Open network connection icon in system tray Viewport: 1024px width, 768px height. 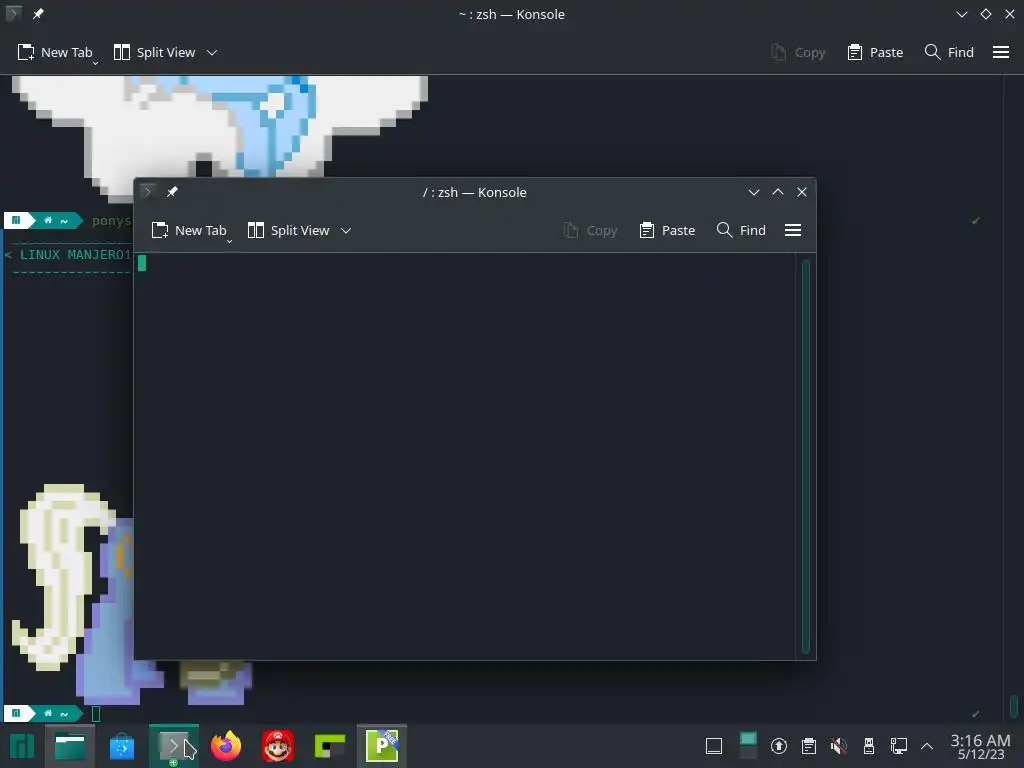coord(899,746)
